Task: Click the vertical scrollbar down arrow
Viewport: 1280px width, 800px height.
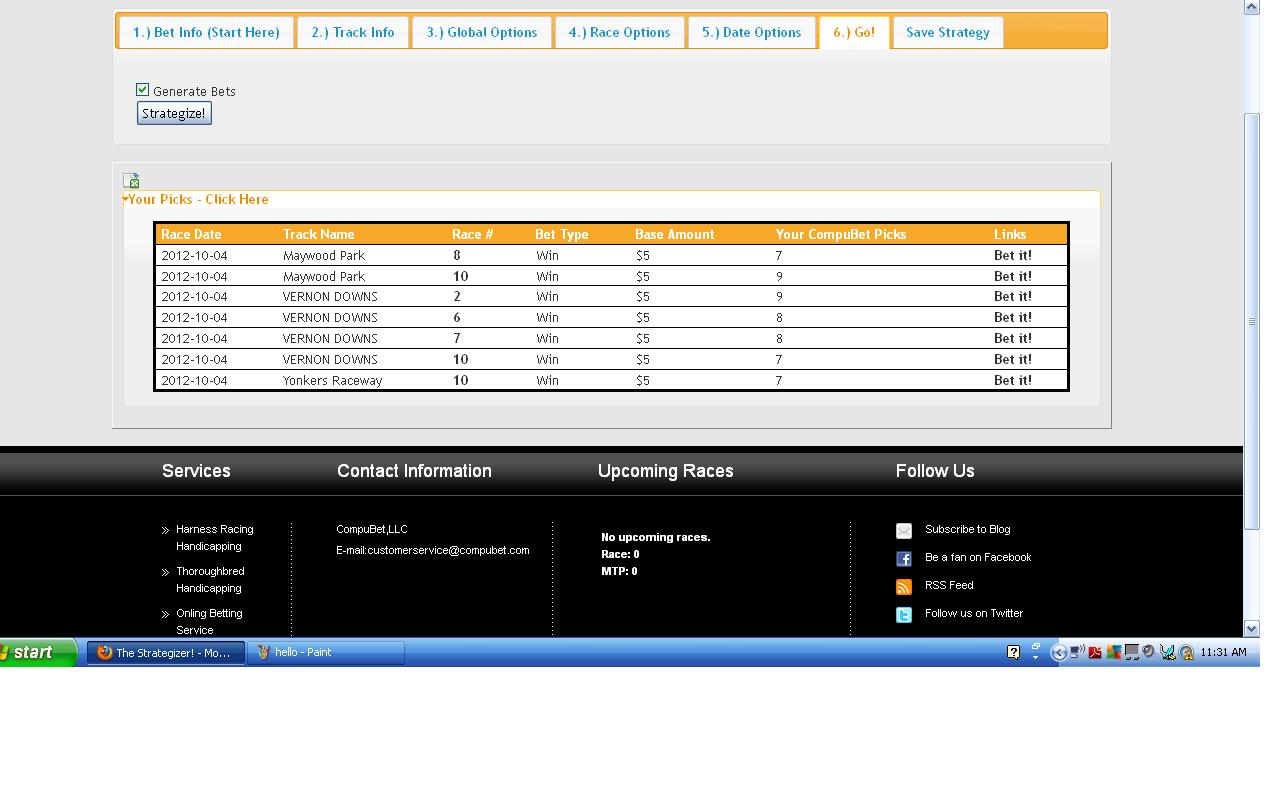Action: (1251, 628)
